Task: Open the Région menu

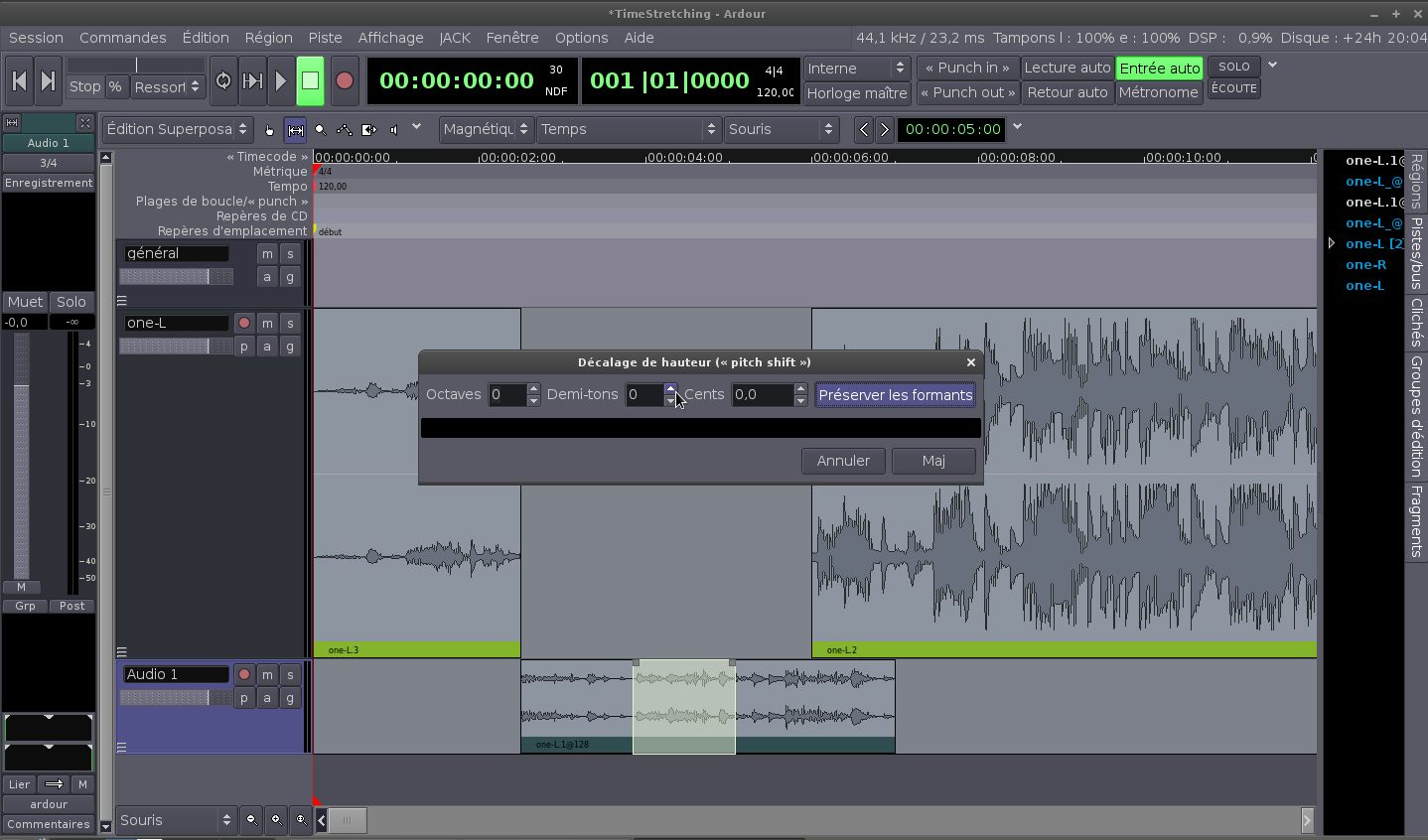Action: point(268,38)
